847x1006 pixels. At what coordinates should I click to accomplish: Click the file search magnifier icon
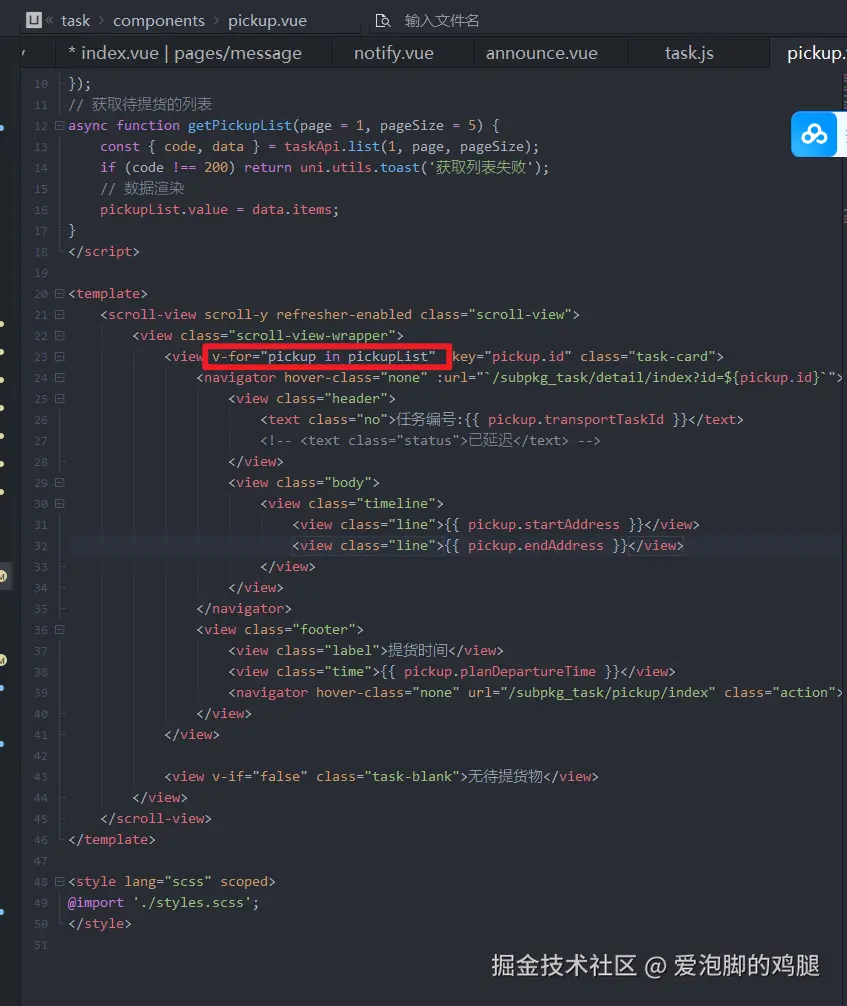click(x=383, y=21)
